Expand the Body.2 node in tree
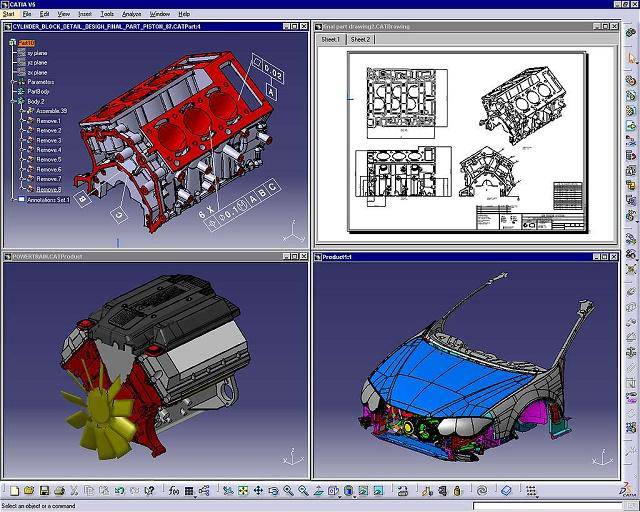640x512 pixels. (x=15, y=101)
